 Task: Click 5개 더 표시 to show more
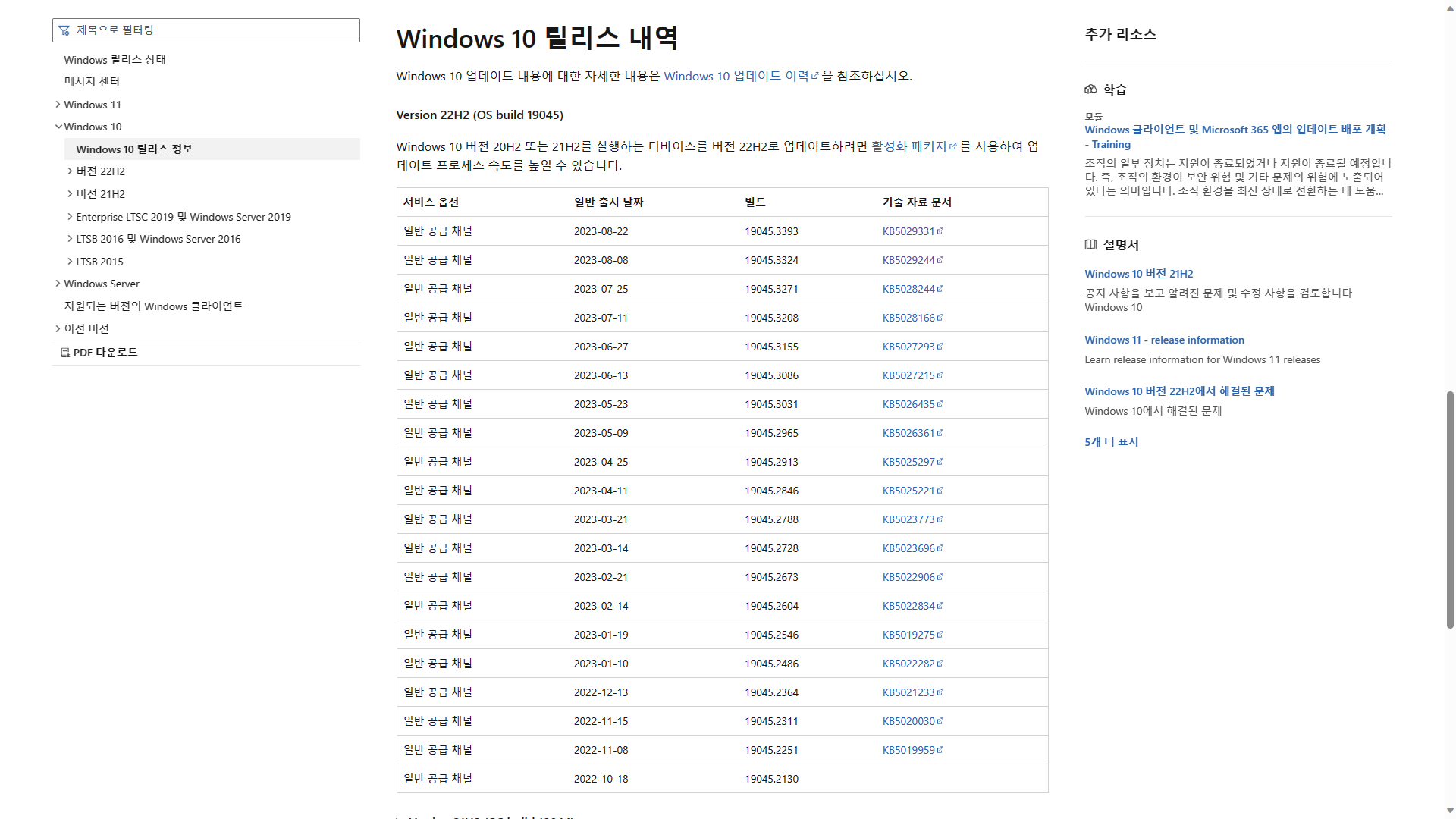[x=1111, y=442]
